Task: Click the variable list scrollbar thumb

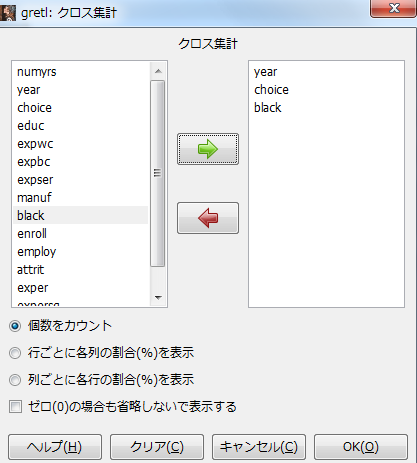Action: pyautogui.click(x=158, y=173)
